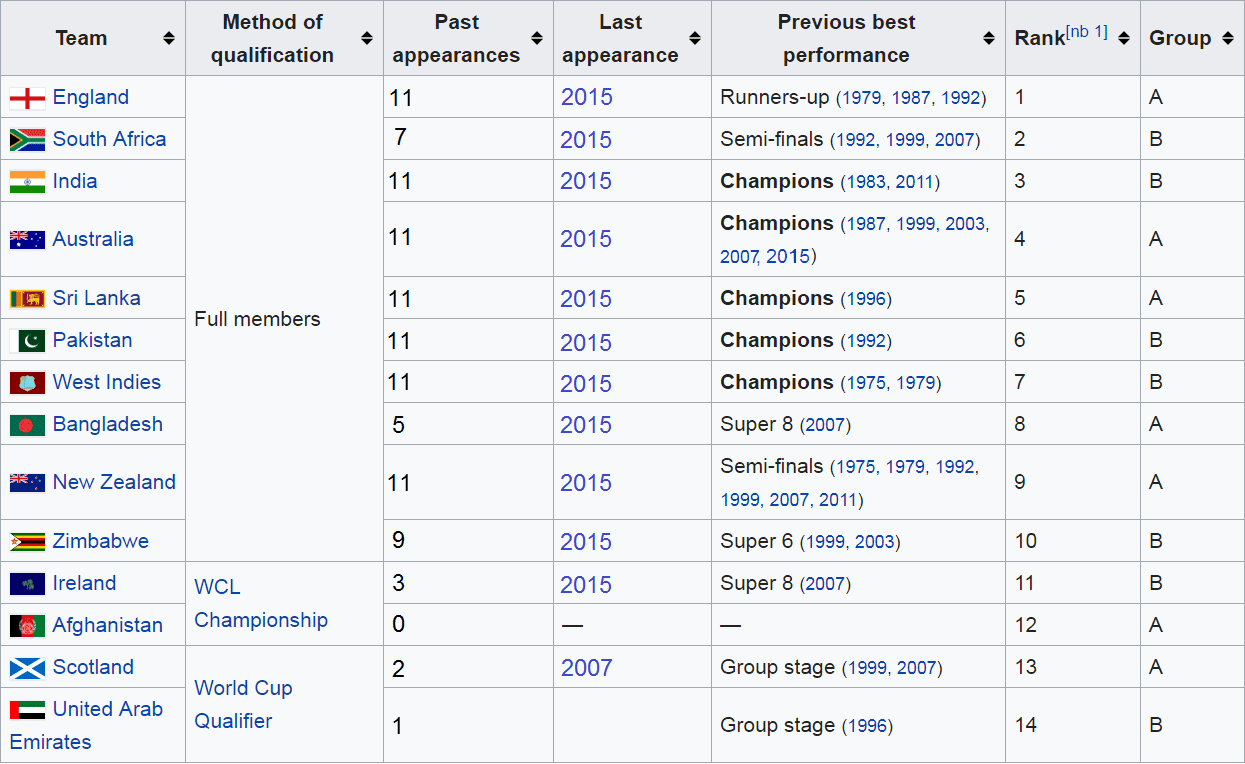This screenshot has width=1245, height=764.
Task: Click the Sri Lanka flag icon
Action: 27,299
